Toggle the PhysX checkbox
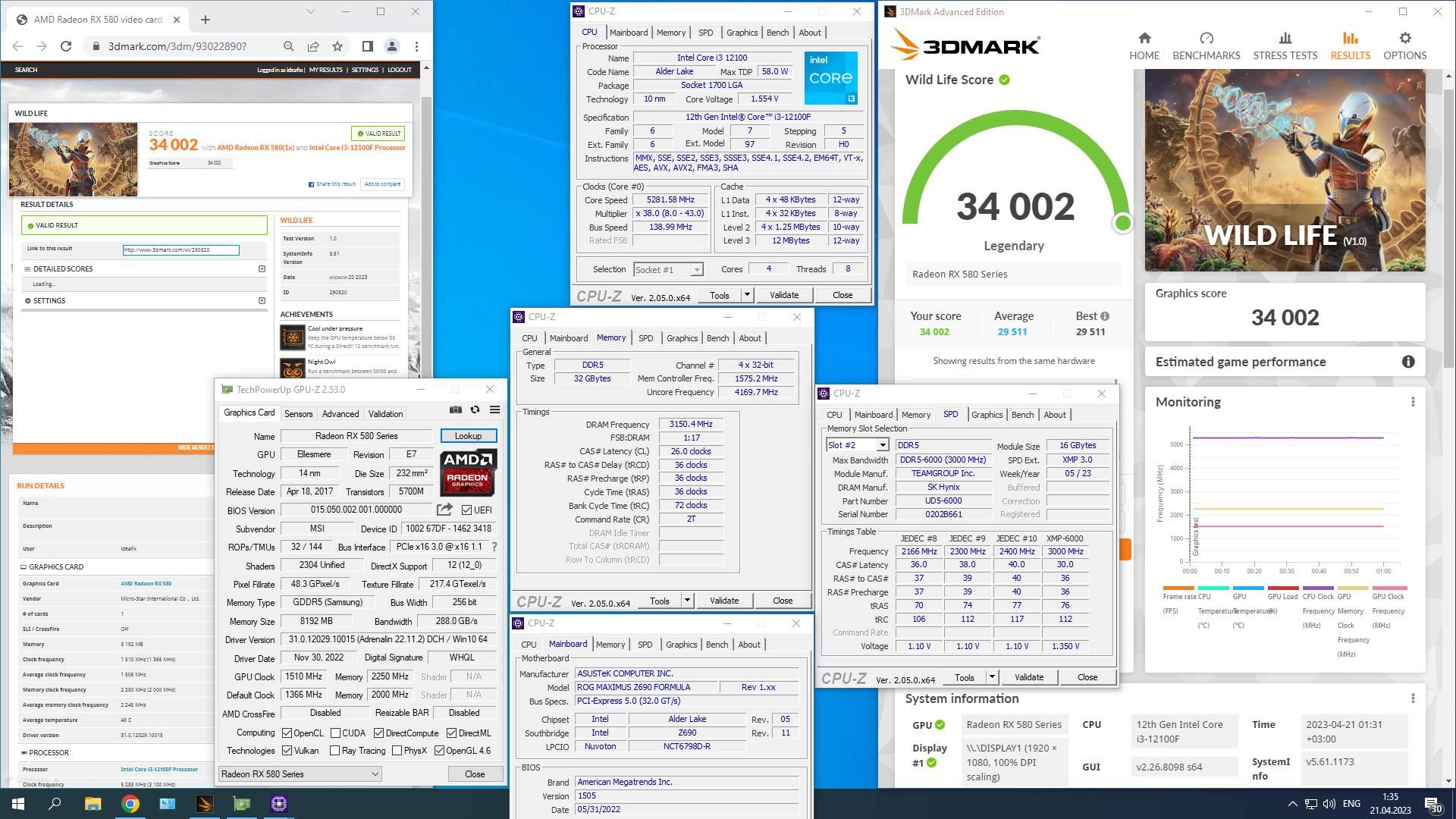The width and height of the screenshot is (1456, 819). [x=397, y=751]
